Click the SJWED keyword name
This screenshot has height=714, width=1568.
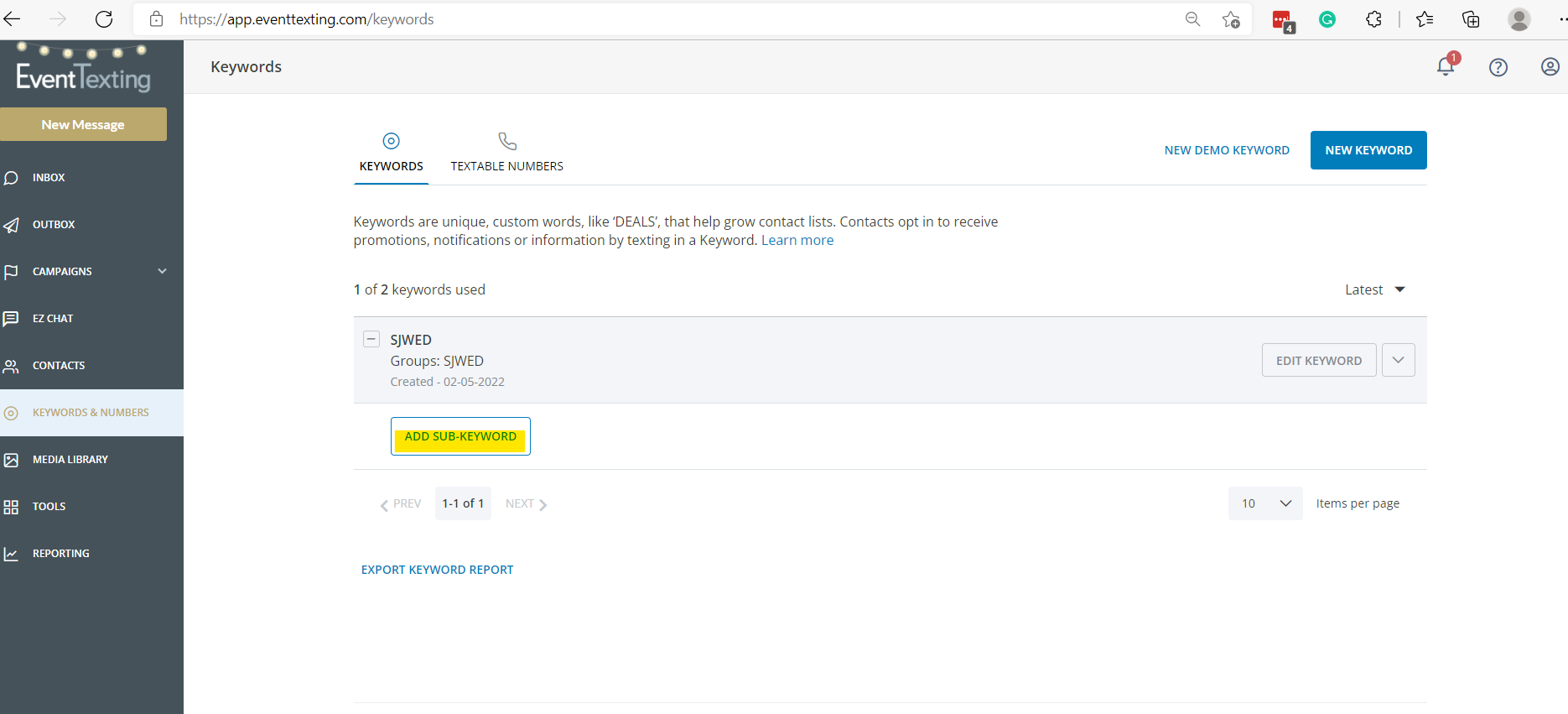point(411,340)
